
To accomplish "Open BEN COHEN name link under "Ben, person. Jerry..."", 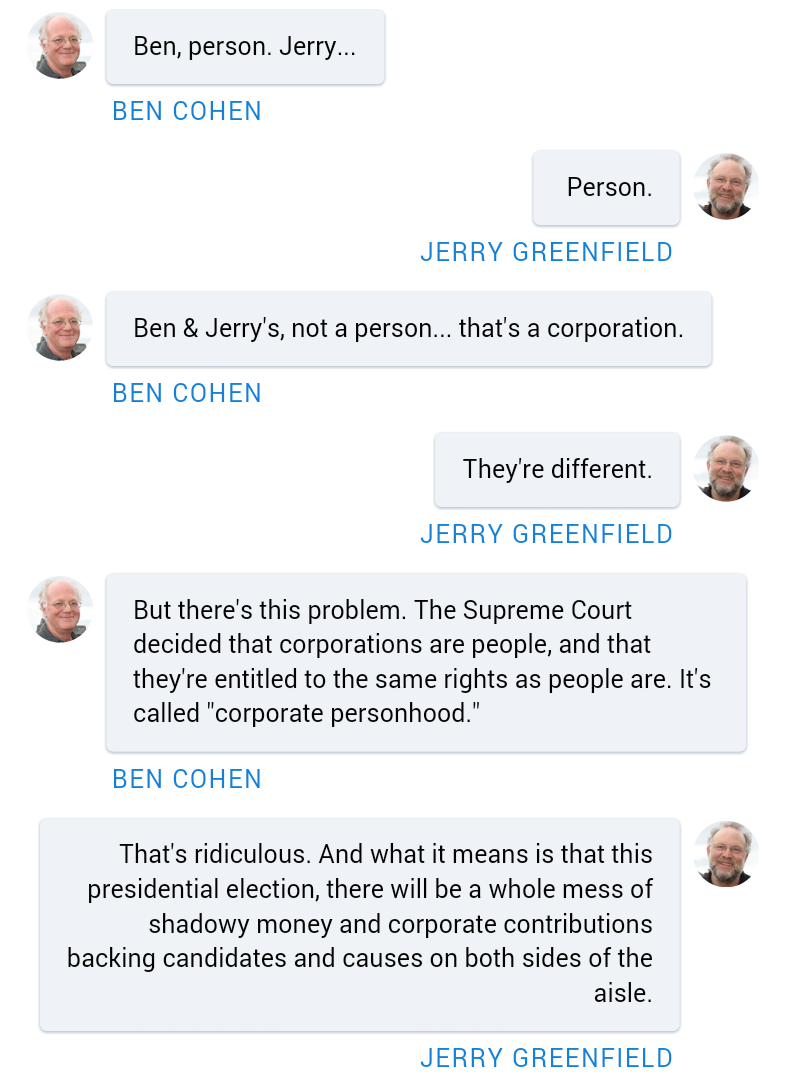I will point(187,111).
